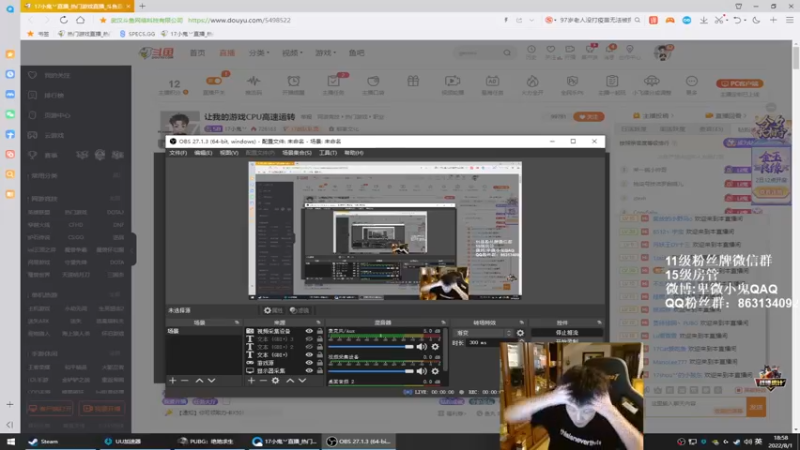Pop out the 场景 dock panel
Image resolution: width=800 pixels, height=450 pixels.
[x=237, y=322]
